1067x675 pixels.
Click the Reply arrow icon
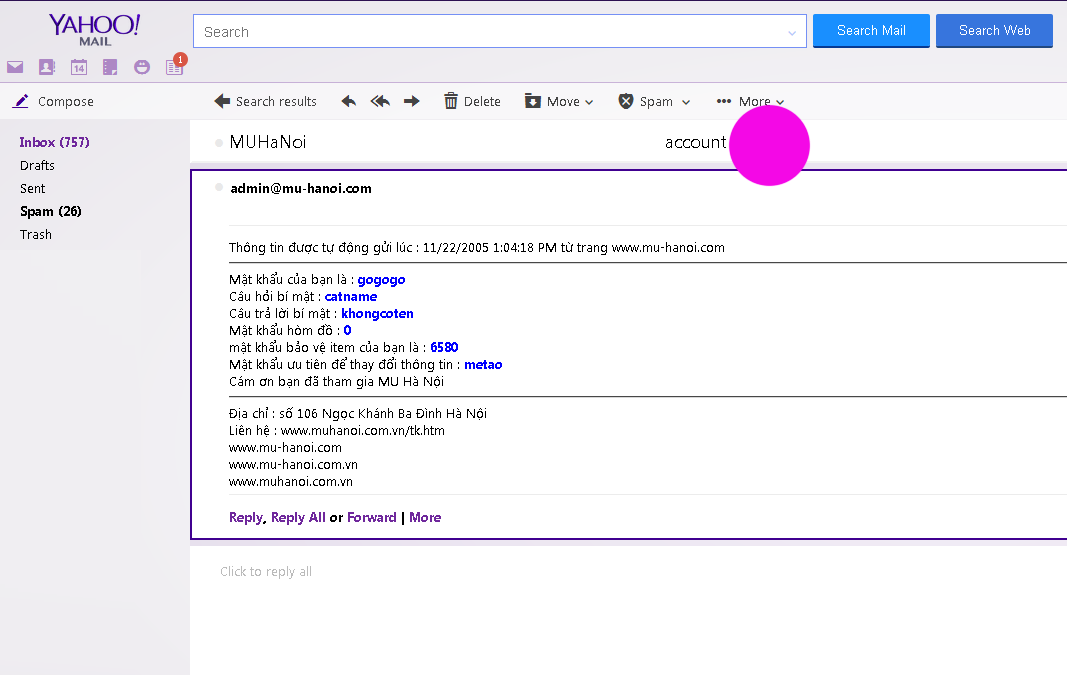349,101
